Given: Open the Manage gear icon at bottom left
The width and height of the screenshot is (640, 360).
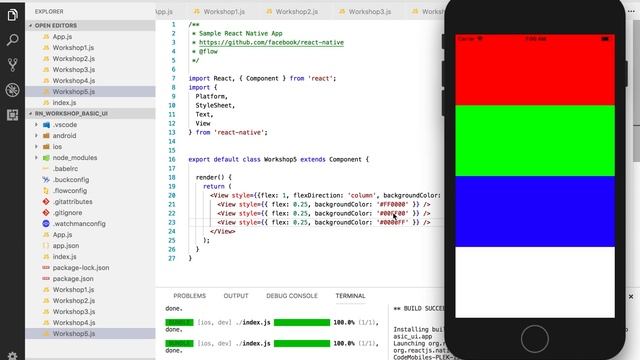Looking at the screenshot, I should click(12, 356).
